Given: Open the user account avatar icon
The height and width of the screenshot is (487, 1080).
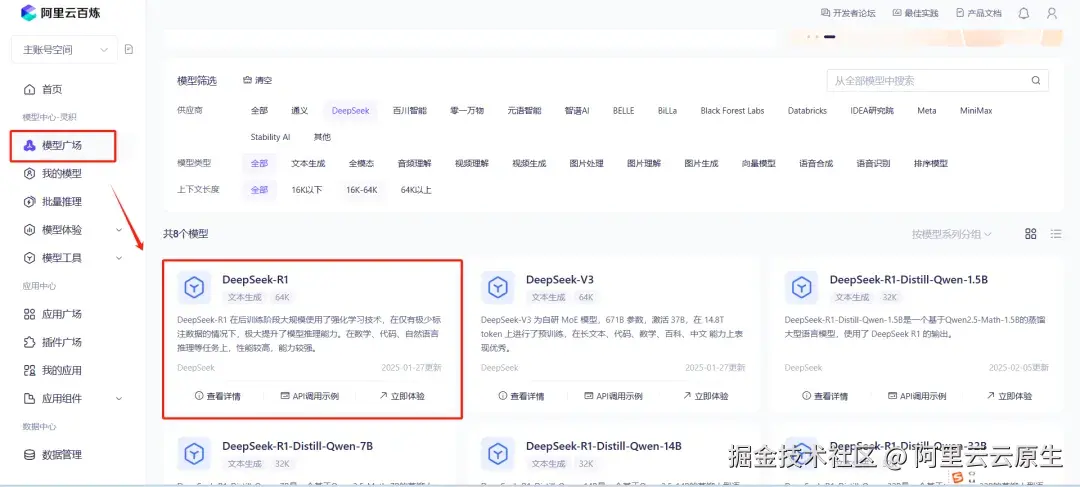Looking at the screenshot, I should click(1052, 13).
